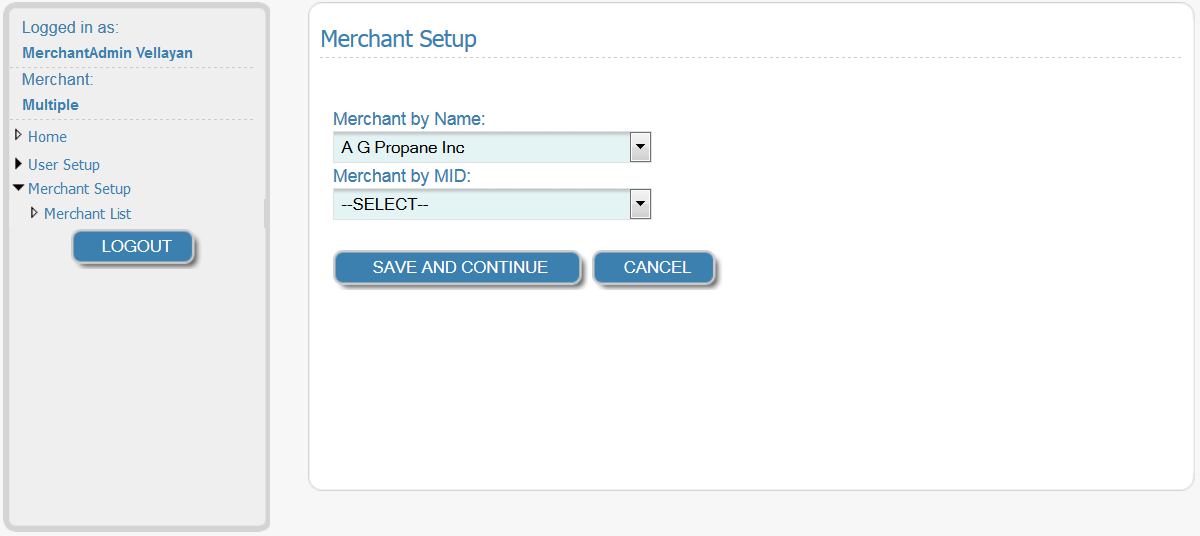The image size is (1200, 536).
Task: Open Merchant by MID dropdown arrow
Action: click(x=641, y=205)
